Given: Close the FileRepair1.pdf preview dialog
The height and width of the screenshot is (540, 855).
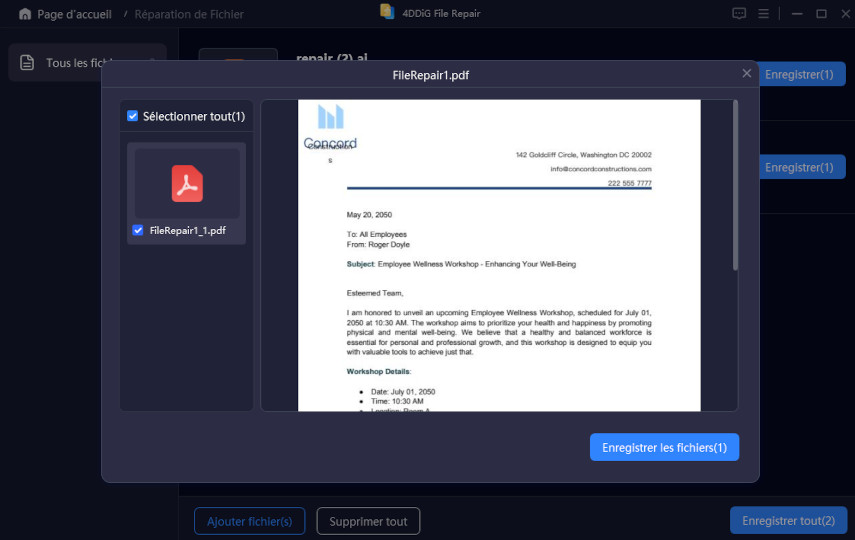Looking at the screenshot, I should [x=746, y=73].
